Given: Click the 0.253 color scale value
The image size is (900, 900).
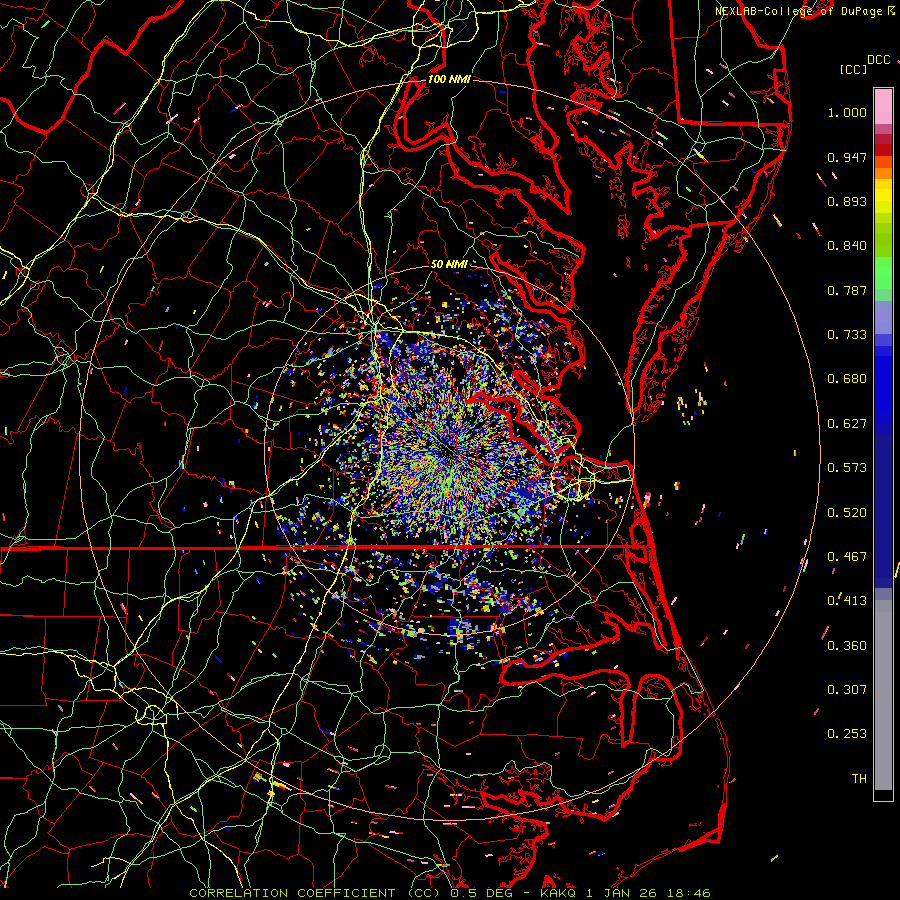Looking at the screenshot, I should pyautogui.click(x=847, y=734).
